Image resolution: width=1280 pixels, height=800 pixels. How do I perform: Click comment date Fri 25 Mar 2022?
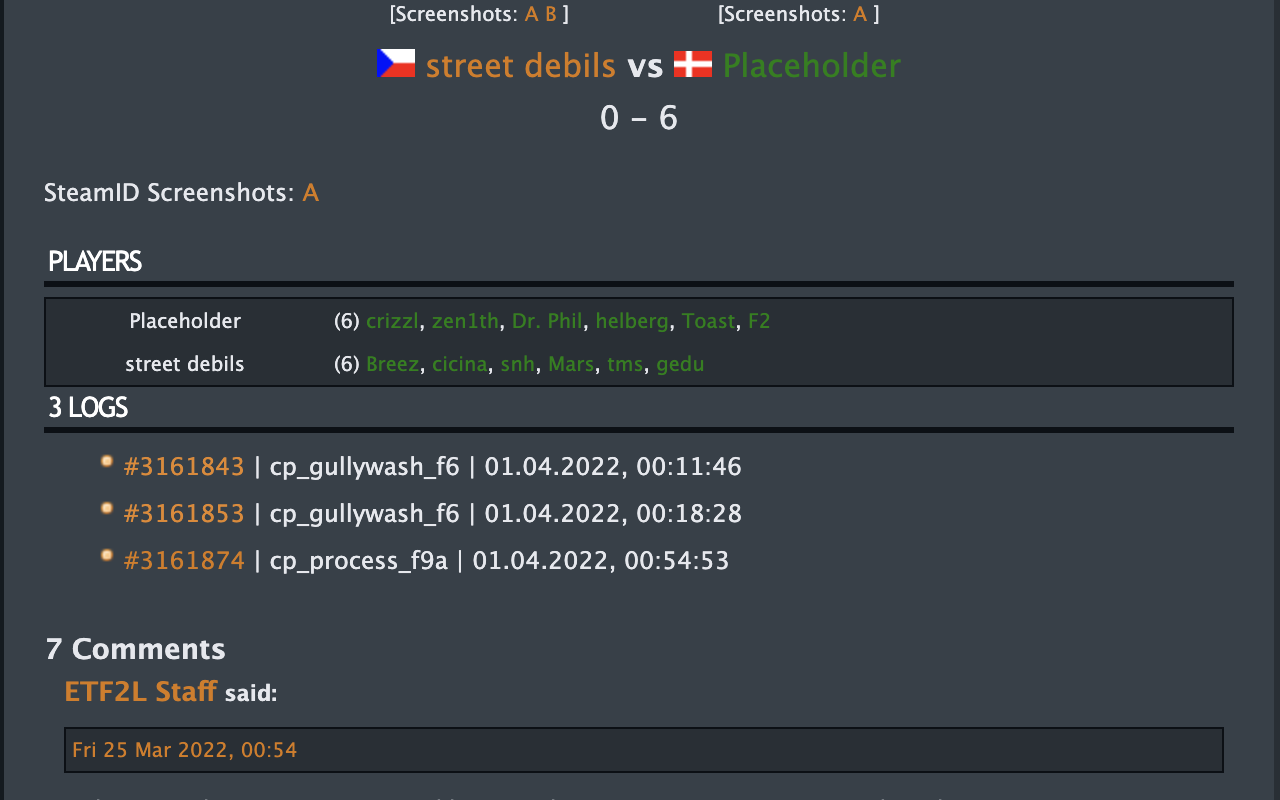click(185, 750)
